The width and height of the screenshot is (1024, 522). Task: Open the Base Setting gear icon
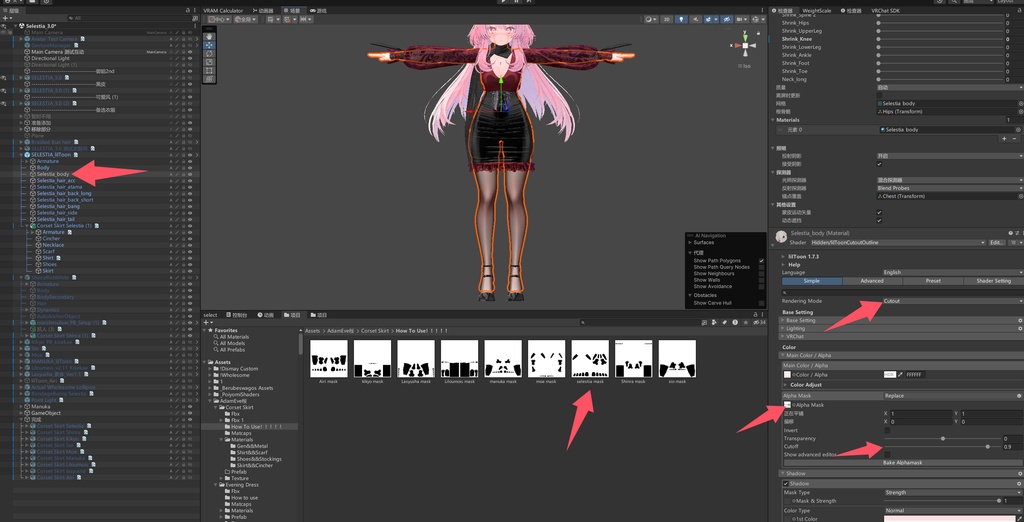click(1020, 321)
